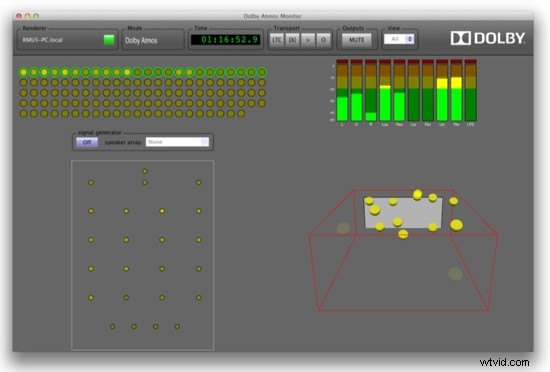Turn on the signal generator Off toggle
This screenshot has height=372, width=550.
click(87, 142)
